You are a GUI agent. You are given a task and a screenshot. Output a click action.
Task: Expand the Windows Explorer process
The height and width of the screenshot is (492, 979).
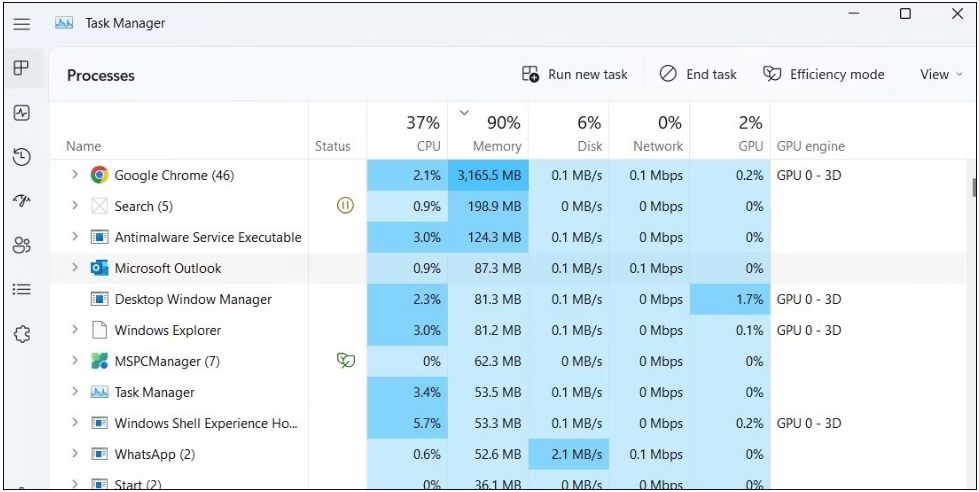(75, 330)
